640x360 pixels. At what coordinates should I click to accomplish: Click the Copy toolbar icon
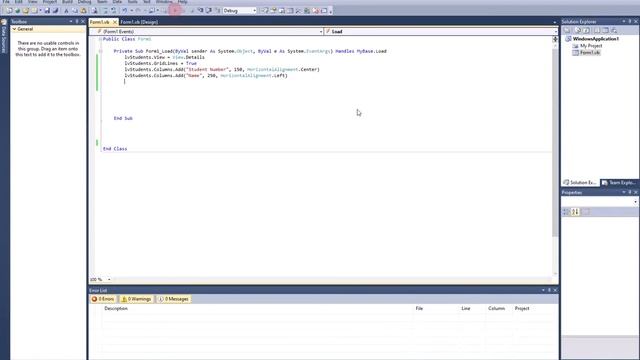75,11
